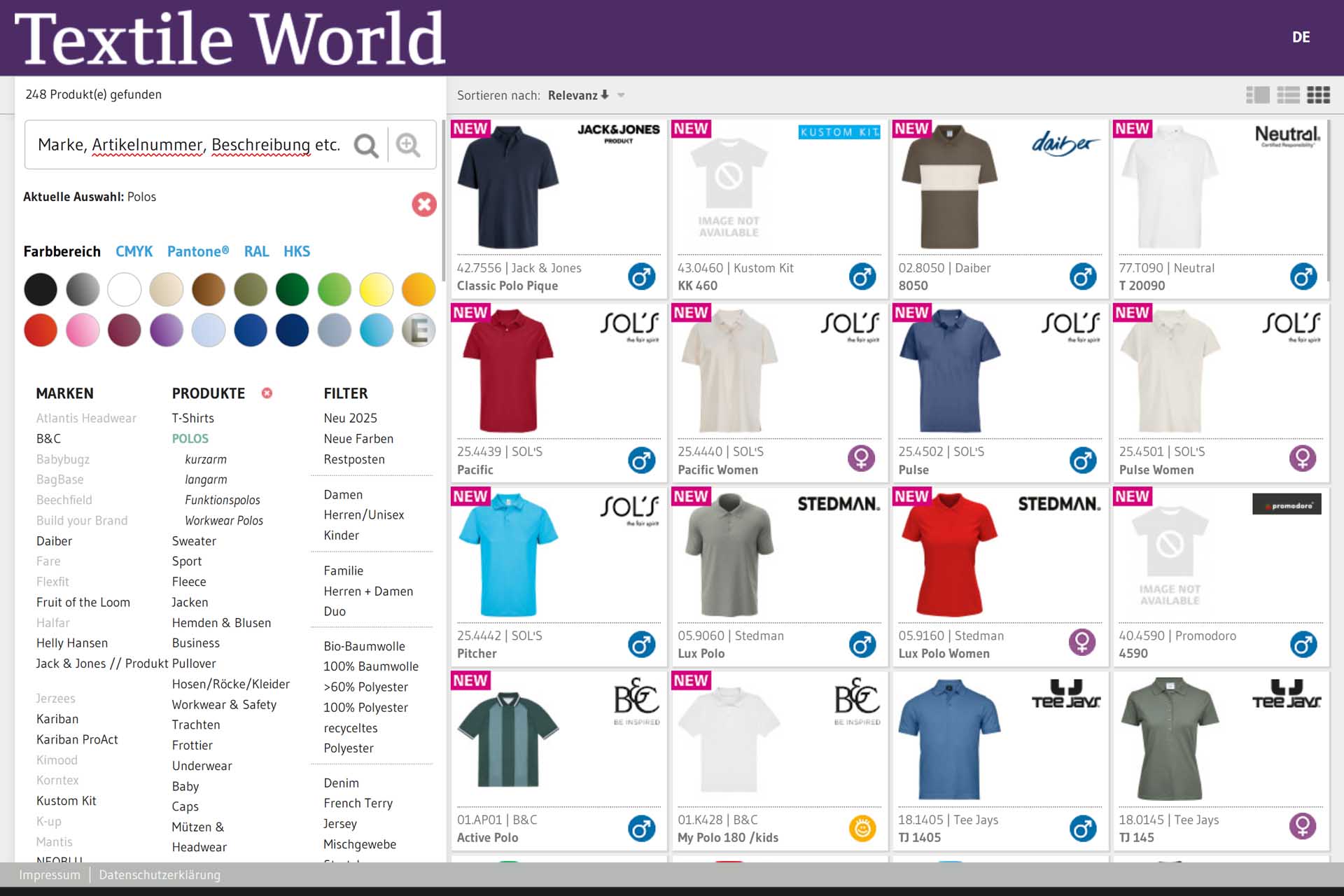Switch to large tile view icon
This screenshot has height=896, width=1344.
1257,94
